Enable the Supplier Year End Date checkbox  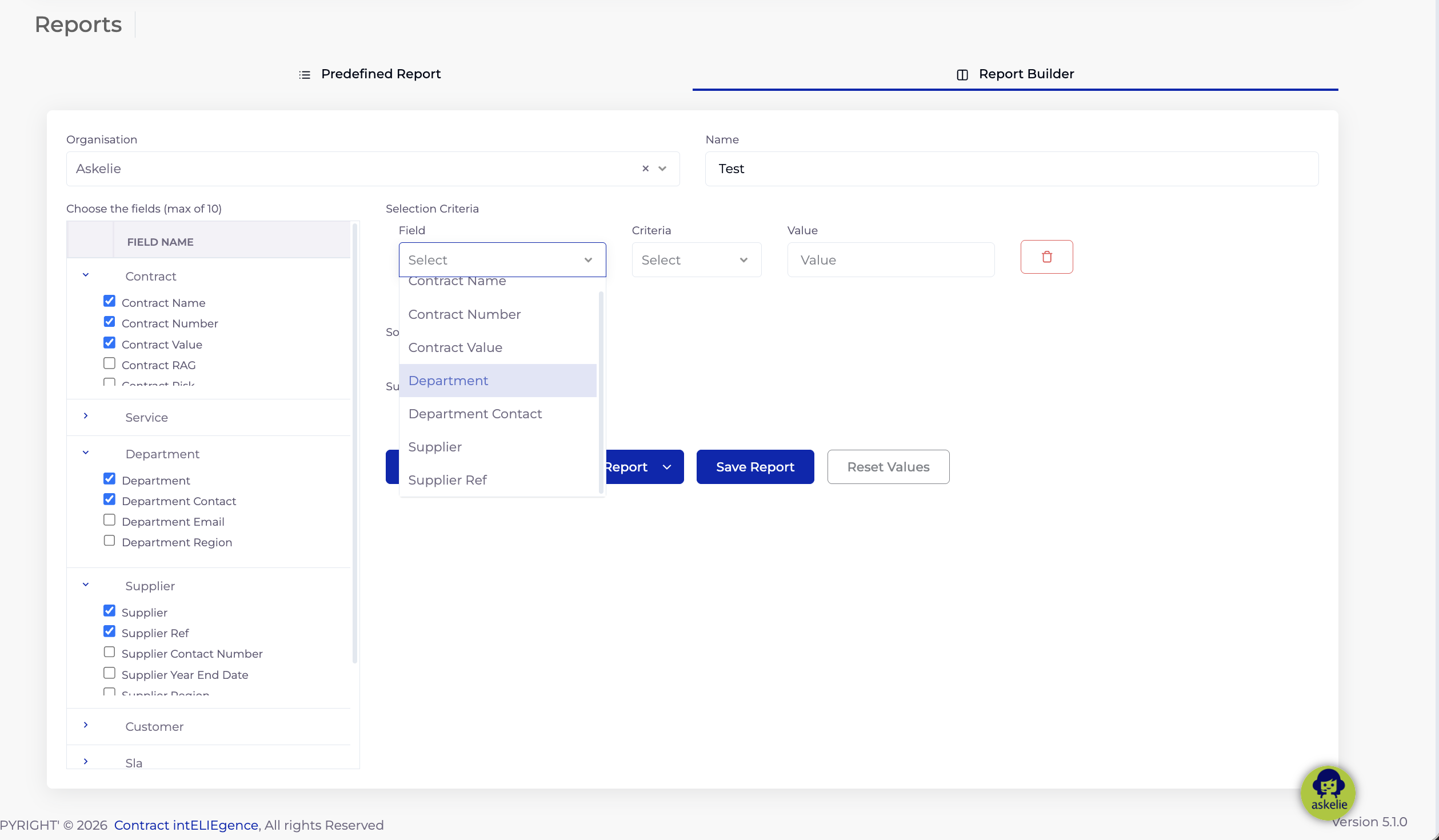pyautogui.click(x=109, y=673)
